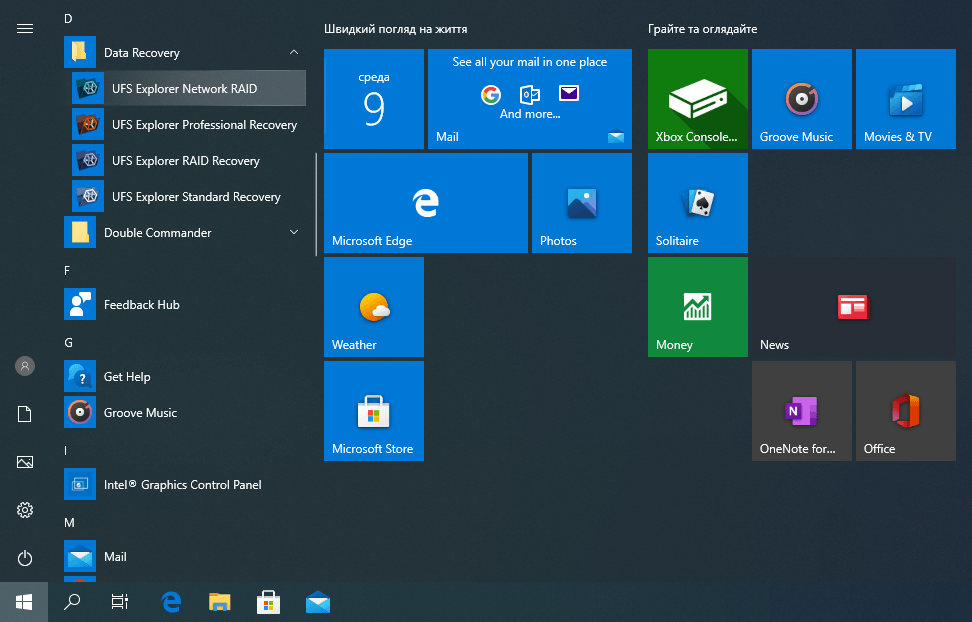Open File Explorer from the taskbar
Image resolution: width=972 pixels, height=622 pixels.
coord(219,602)
